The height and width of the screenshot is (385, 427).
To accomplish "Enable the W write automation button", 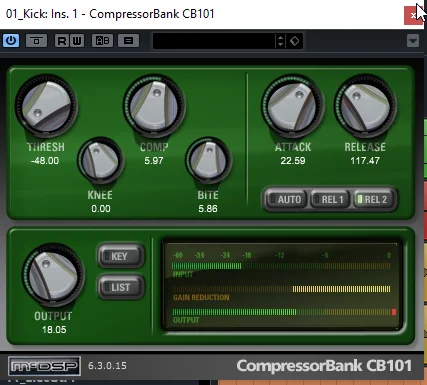I will [77, 41].
